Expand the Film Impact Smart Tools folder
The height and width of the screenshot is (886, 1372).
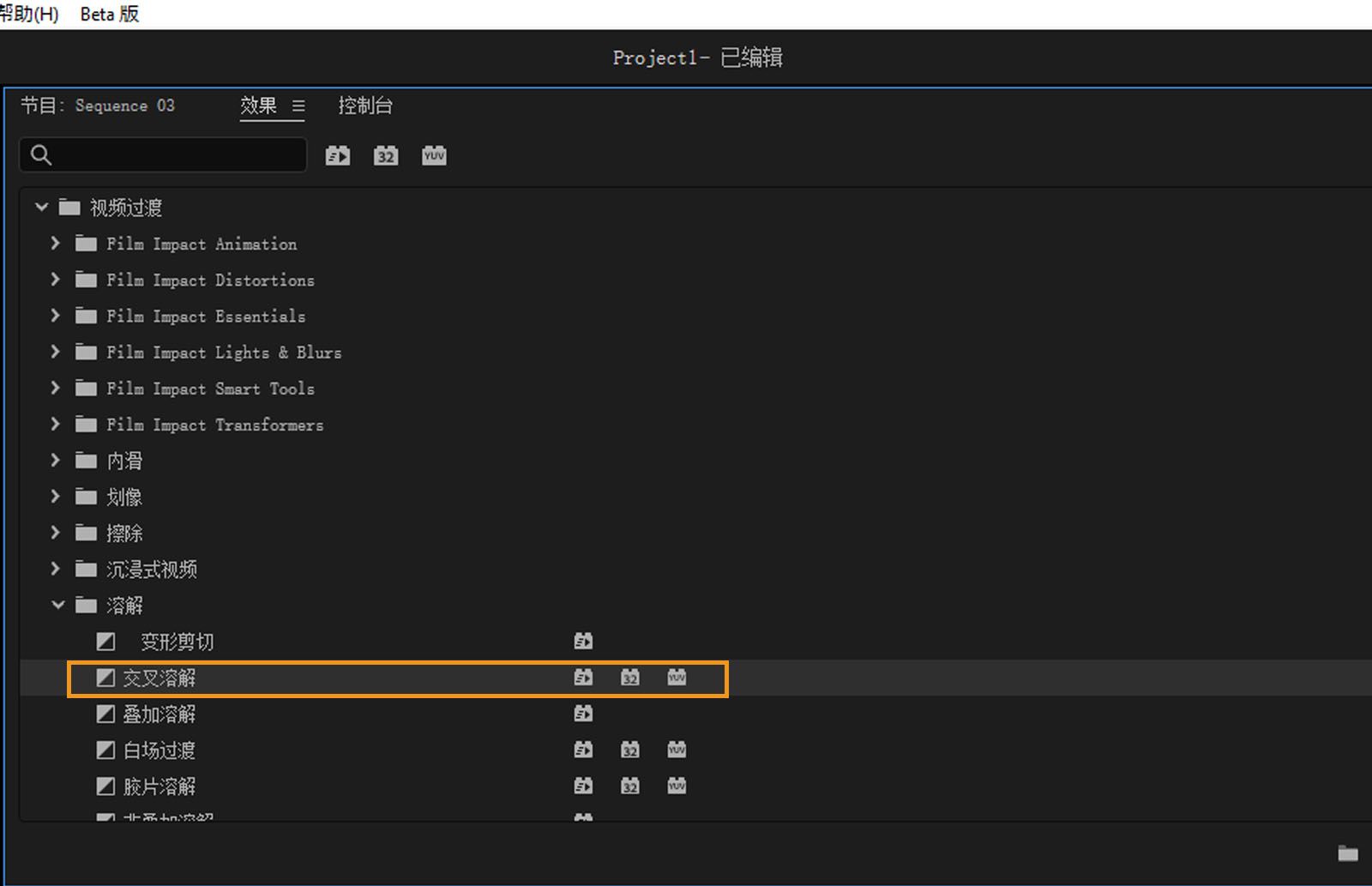tap(56, 389)
